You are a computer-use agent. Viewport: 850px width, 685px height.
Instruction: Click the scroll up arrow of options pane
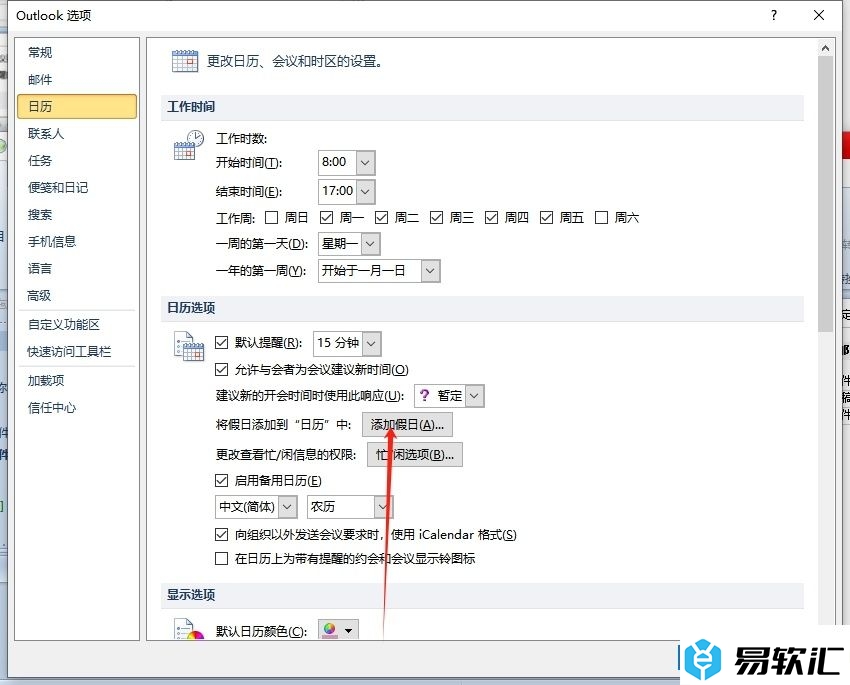tap(825, 48)
